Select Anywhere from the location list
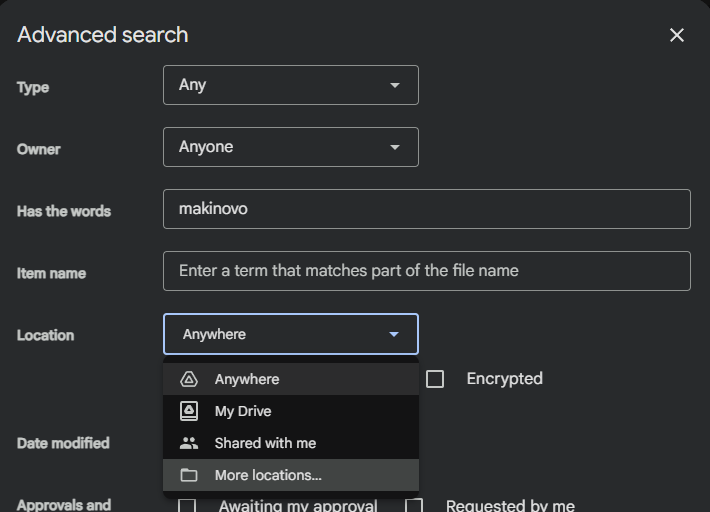This screenshot has height=512, width=710. pos(247,379)
